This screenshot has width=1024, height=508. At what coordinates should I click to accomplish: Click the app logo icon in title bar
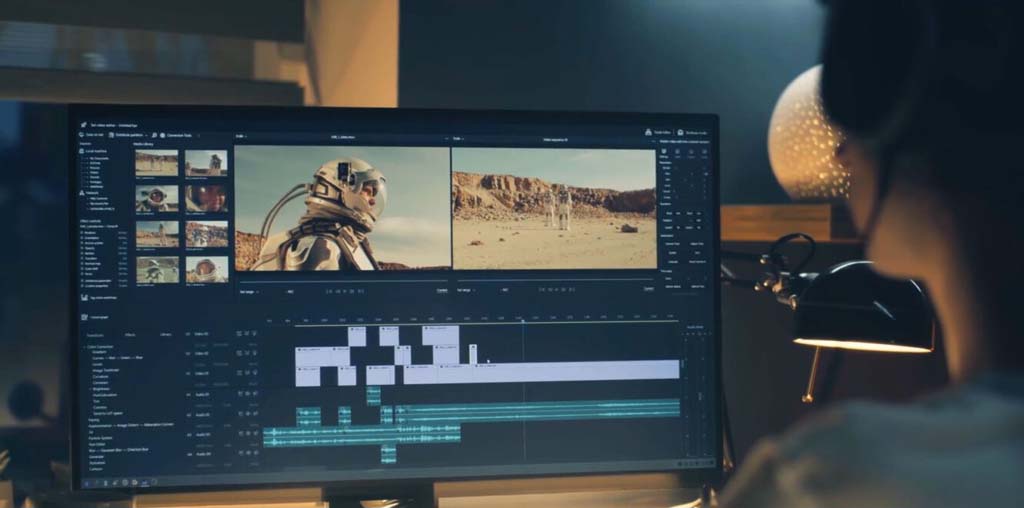point(84,124)
